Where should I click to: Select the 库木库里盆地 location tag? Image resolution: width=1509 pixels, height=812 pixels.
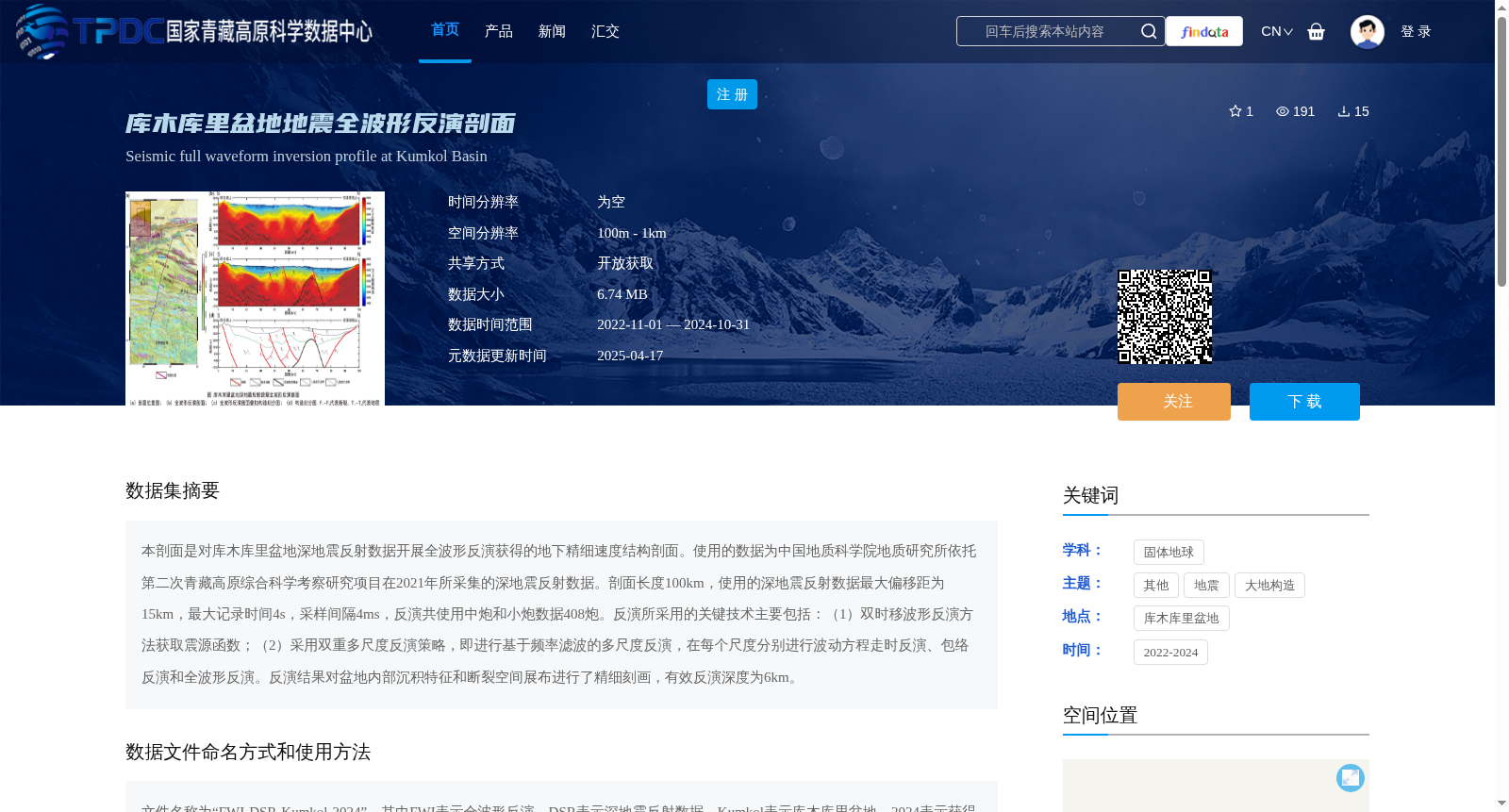tap(1182, 618)
